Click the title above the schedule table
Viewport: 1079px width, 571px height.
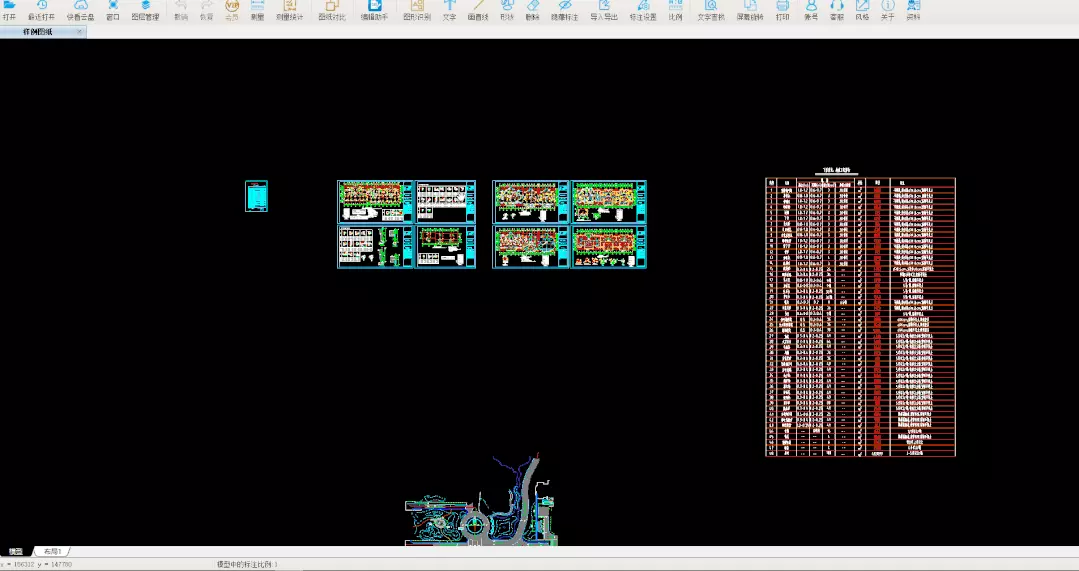point(836,170)
